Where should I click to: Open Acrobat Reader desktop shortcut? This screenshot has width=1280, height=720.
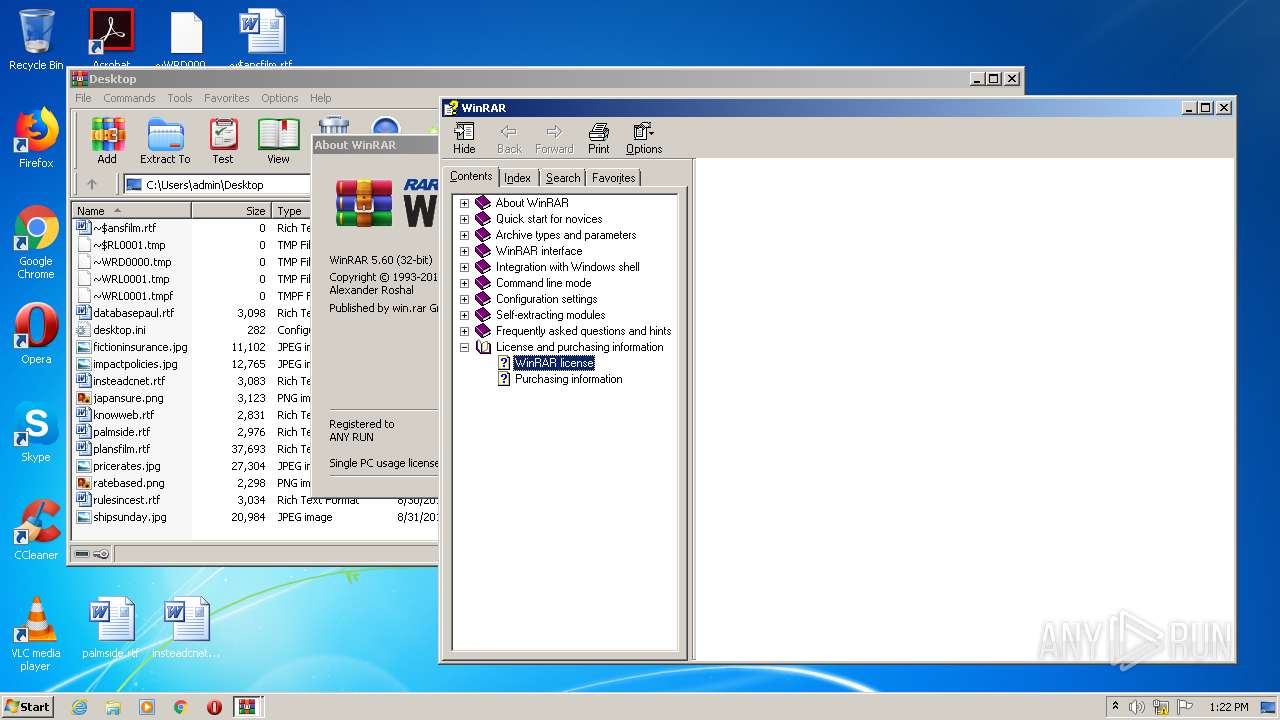click(x=111, y=38)
